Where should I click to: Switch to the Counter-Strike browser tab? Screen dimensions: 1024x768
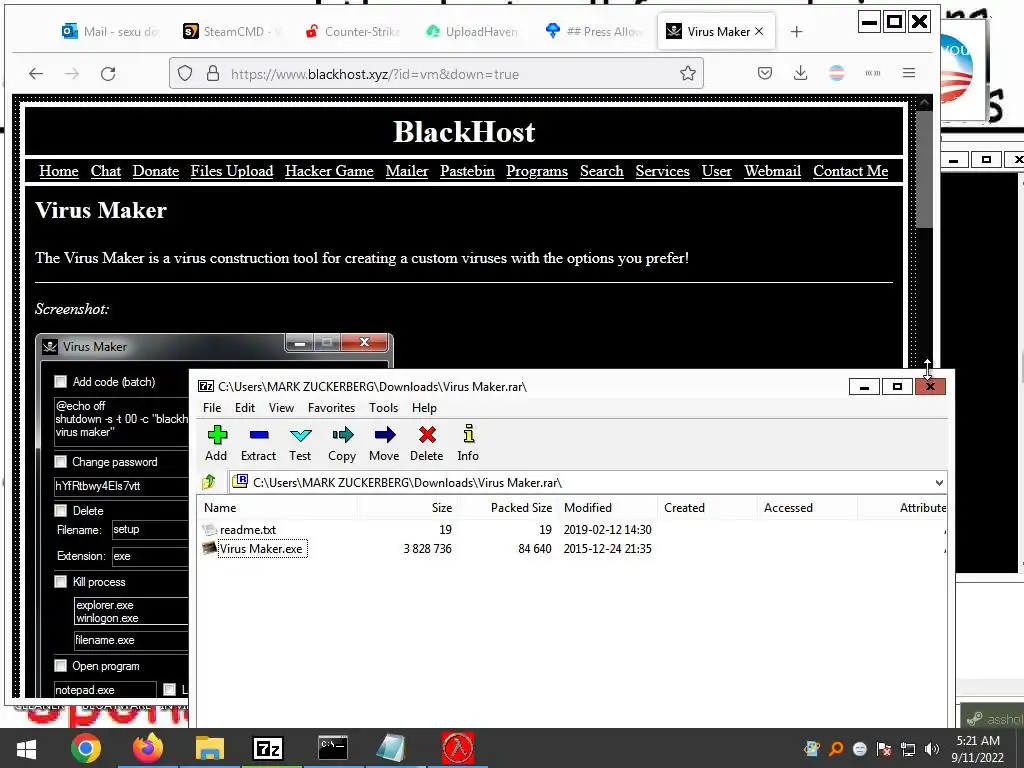tap(353, 31)
